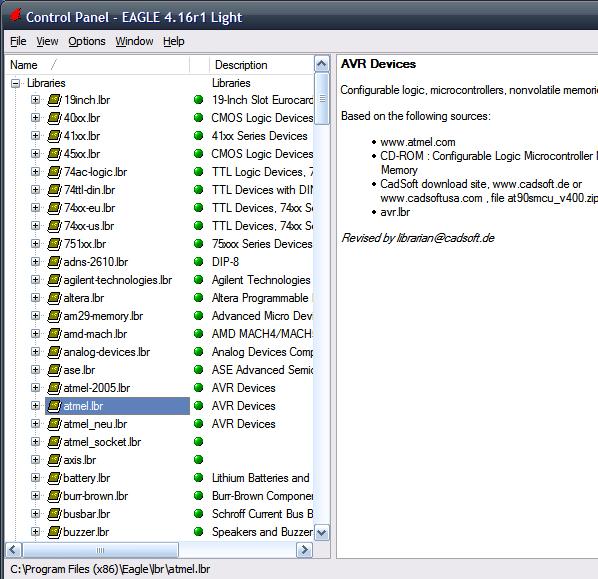Viewport: 598px width, 579px height.
Task: Click the ase.lbr library icon
Action: [54, 370]
